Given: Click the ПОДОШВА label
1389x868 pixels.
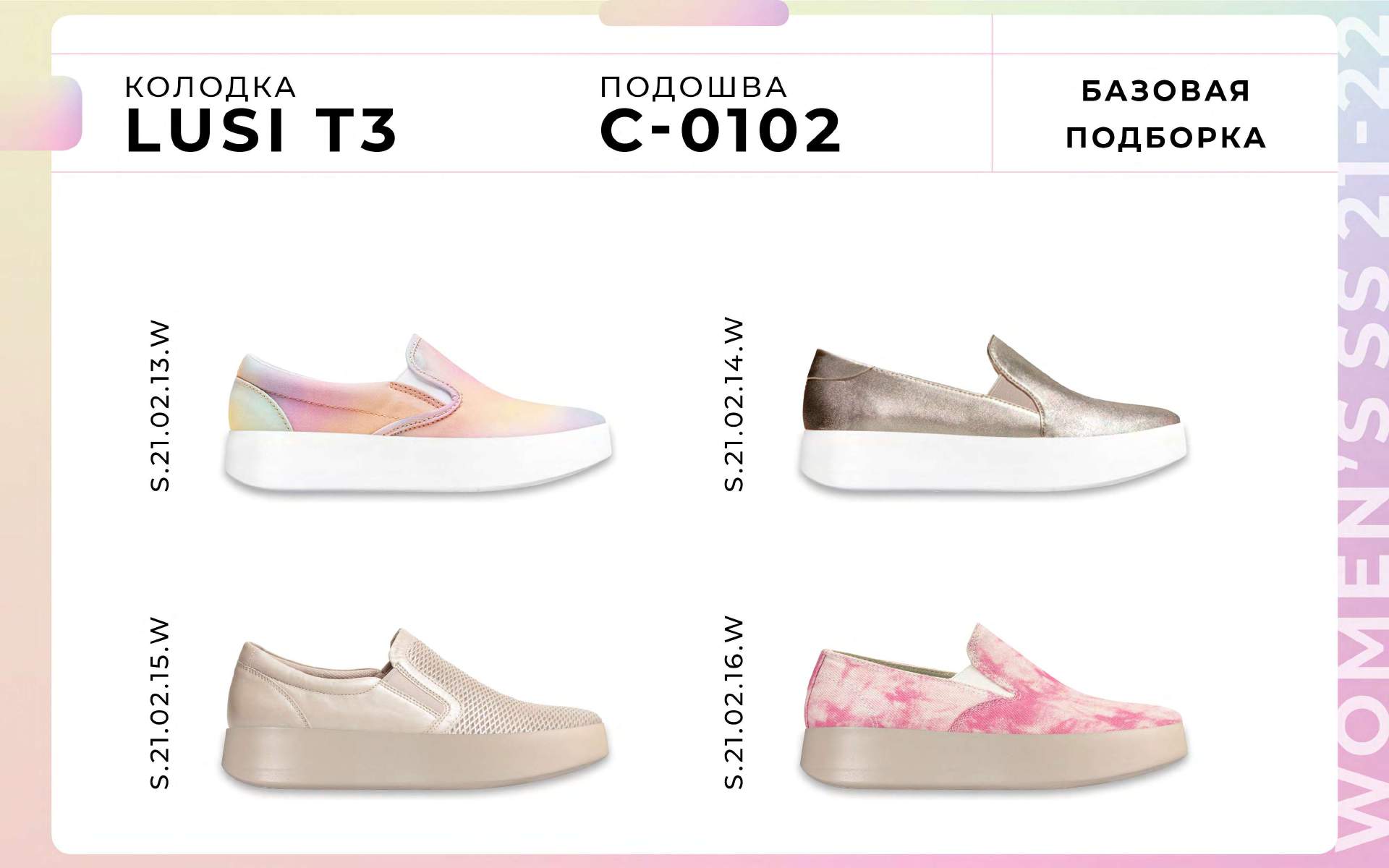Looking at the screenshot, I should (x=694, y=87).
